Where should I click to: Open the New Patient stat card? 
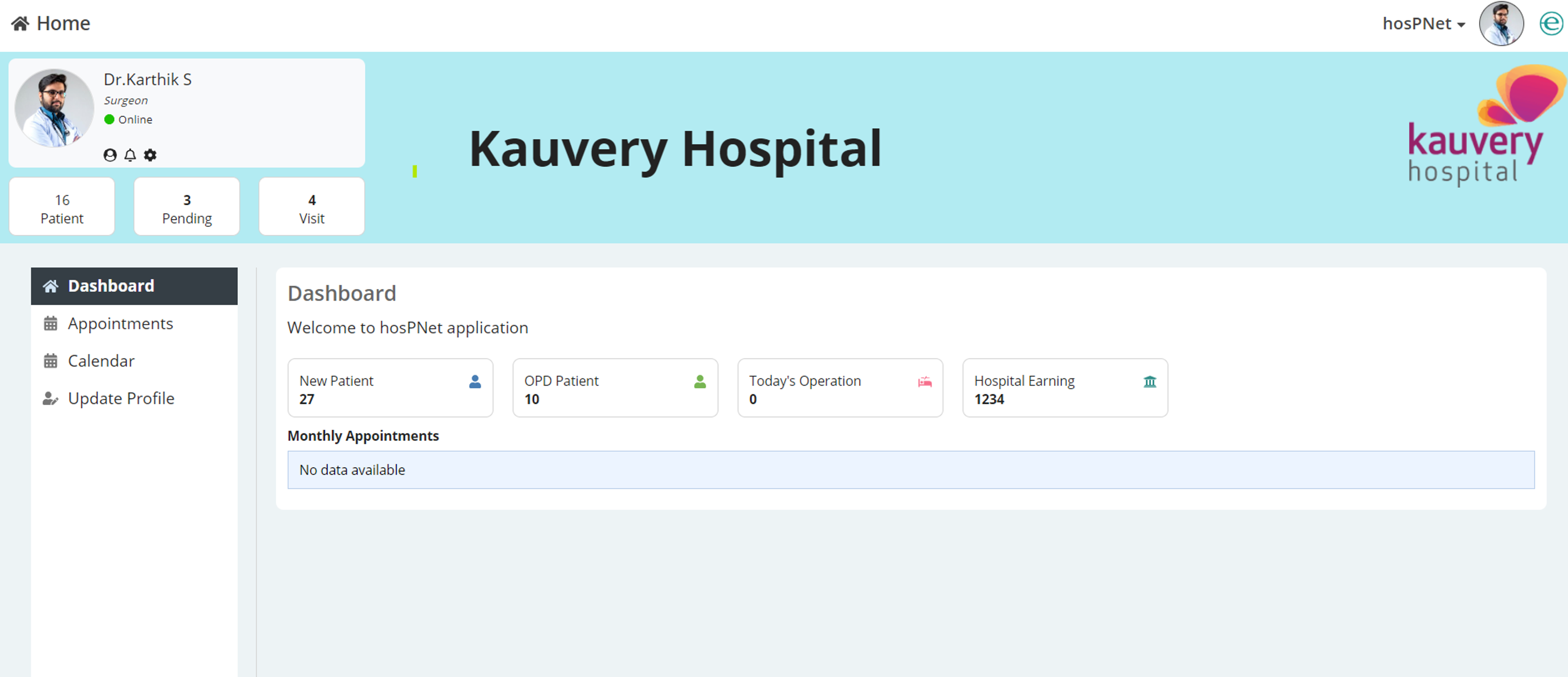(390, 388)
